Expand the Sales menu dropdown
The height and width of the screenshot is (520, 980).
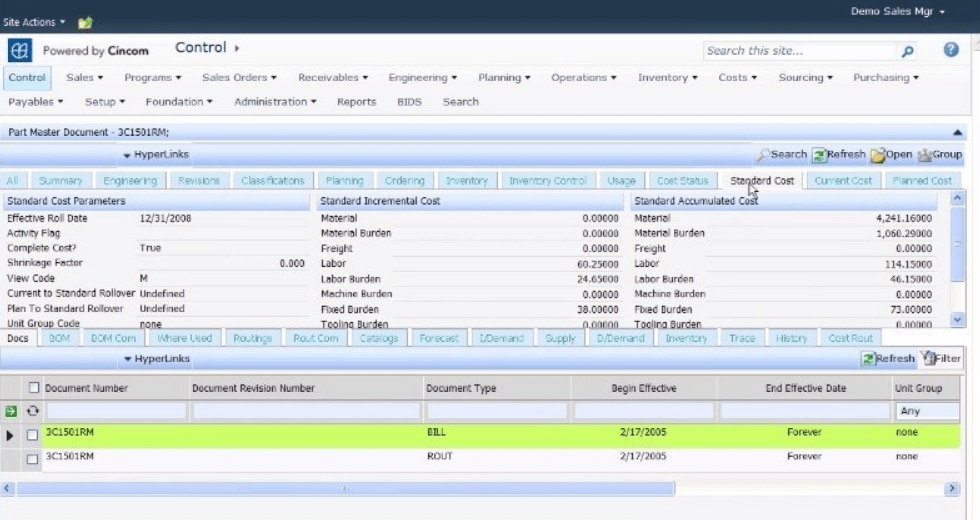[84, 78]
